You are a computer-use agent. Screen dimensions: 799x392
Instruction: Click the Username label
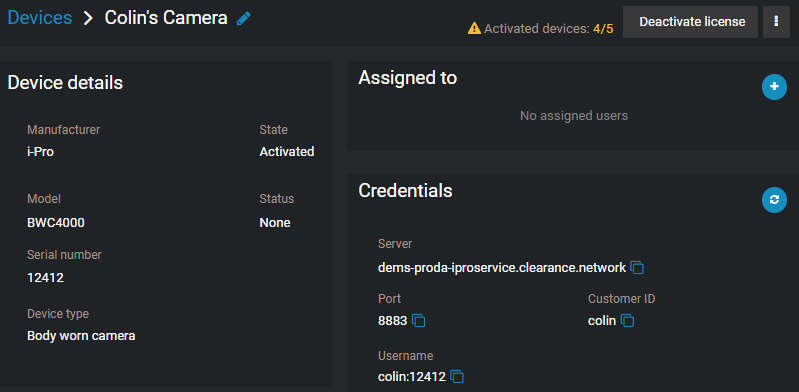pos(406,355)
